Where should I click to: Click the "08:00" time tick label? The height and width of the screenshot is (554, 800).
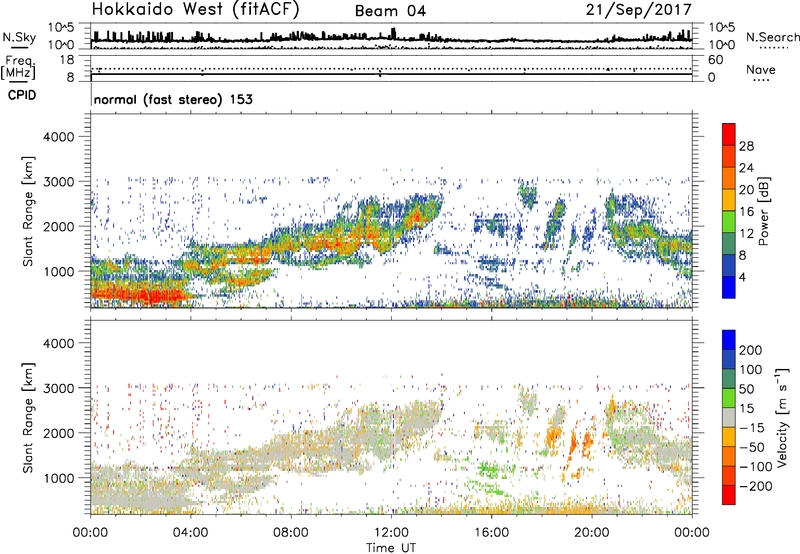point(291,533)
